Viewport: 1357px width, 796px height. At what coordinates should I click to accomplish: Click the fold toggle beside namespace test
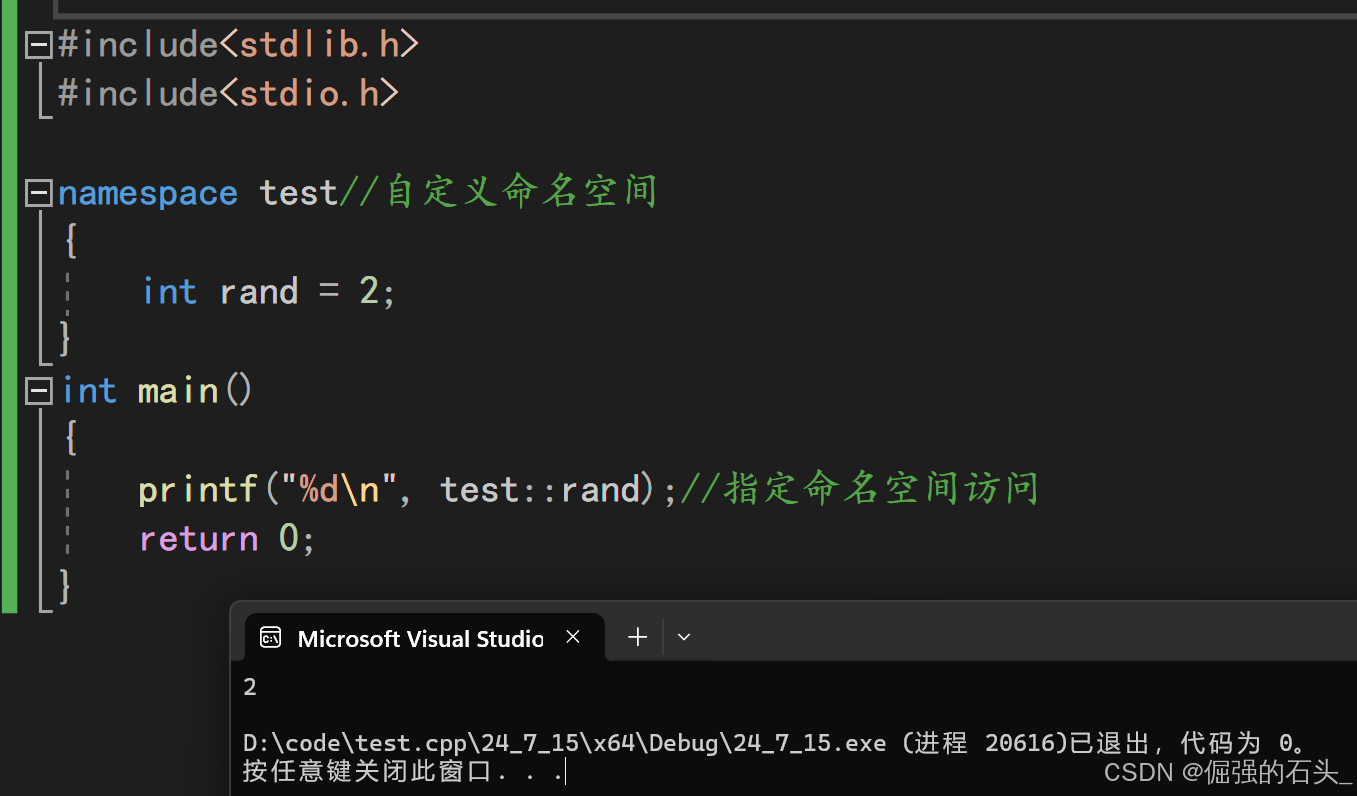pyautogui.click(x=38, y=192)
